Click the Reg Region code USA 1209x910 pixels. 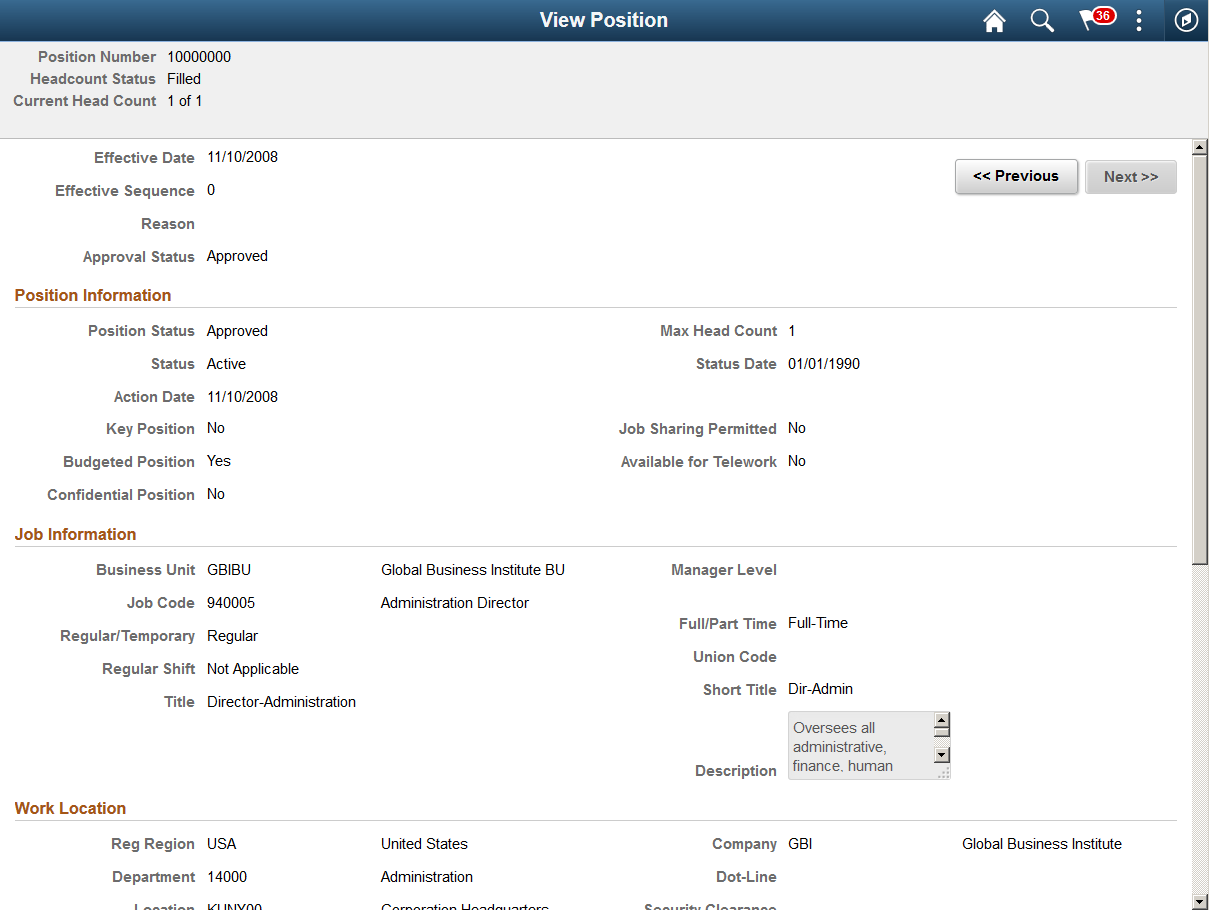click(x=222, y=844)
